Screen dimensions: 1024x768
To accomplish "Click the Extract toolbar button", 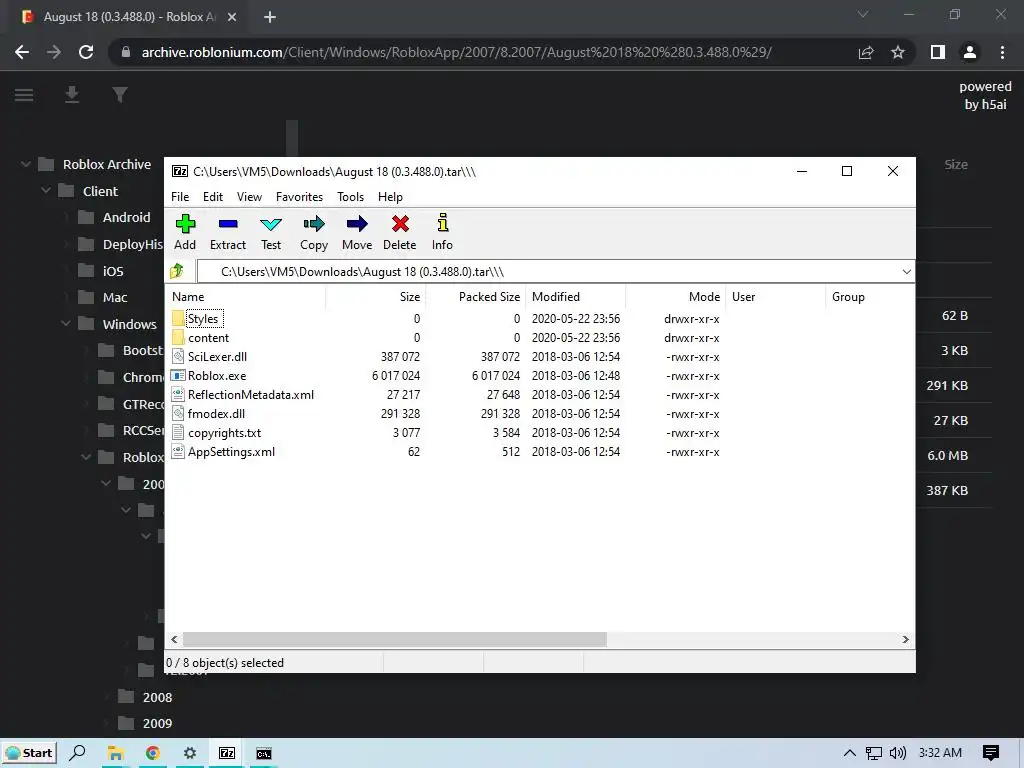I will tap(228, 232).
